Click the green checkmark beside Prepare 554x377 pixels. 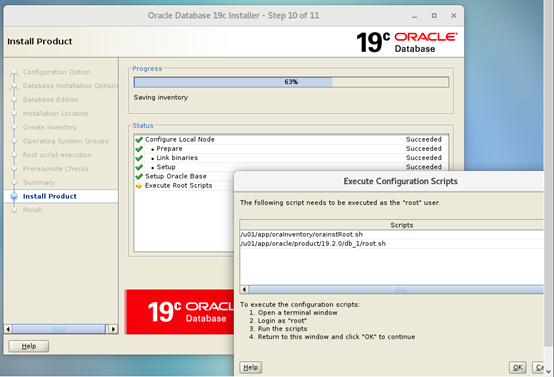[139, 149]
